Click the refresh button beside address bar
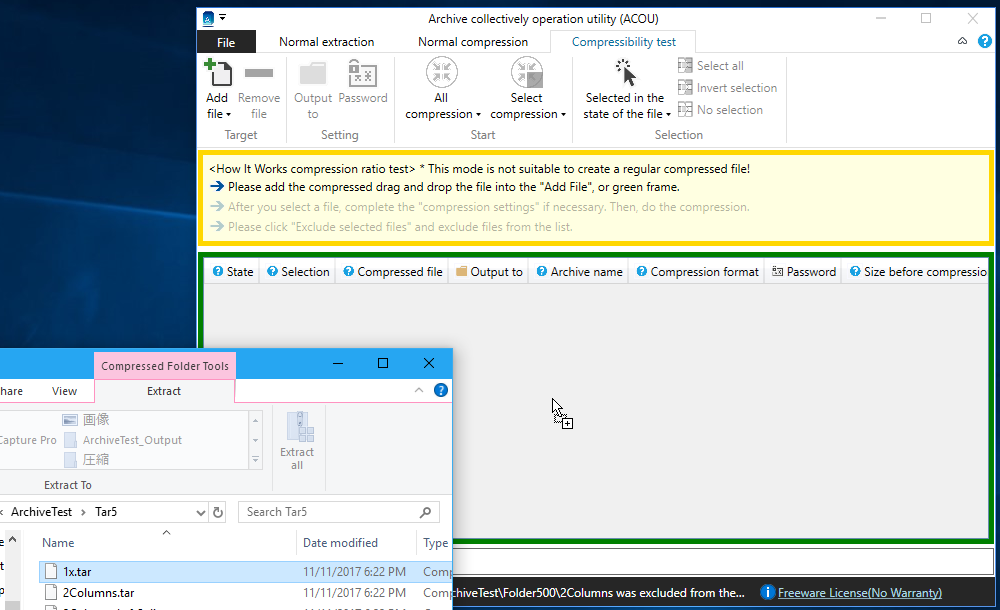The image size is (1000, 610). click(218, 512)
